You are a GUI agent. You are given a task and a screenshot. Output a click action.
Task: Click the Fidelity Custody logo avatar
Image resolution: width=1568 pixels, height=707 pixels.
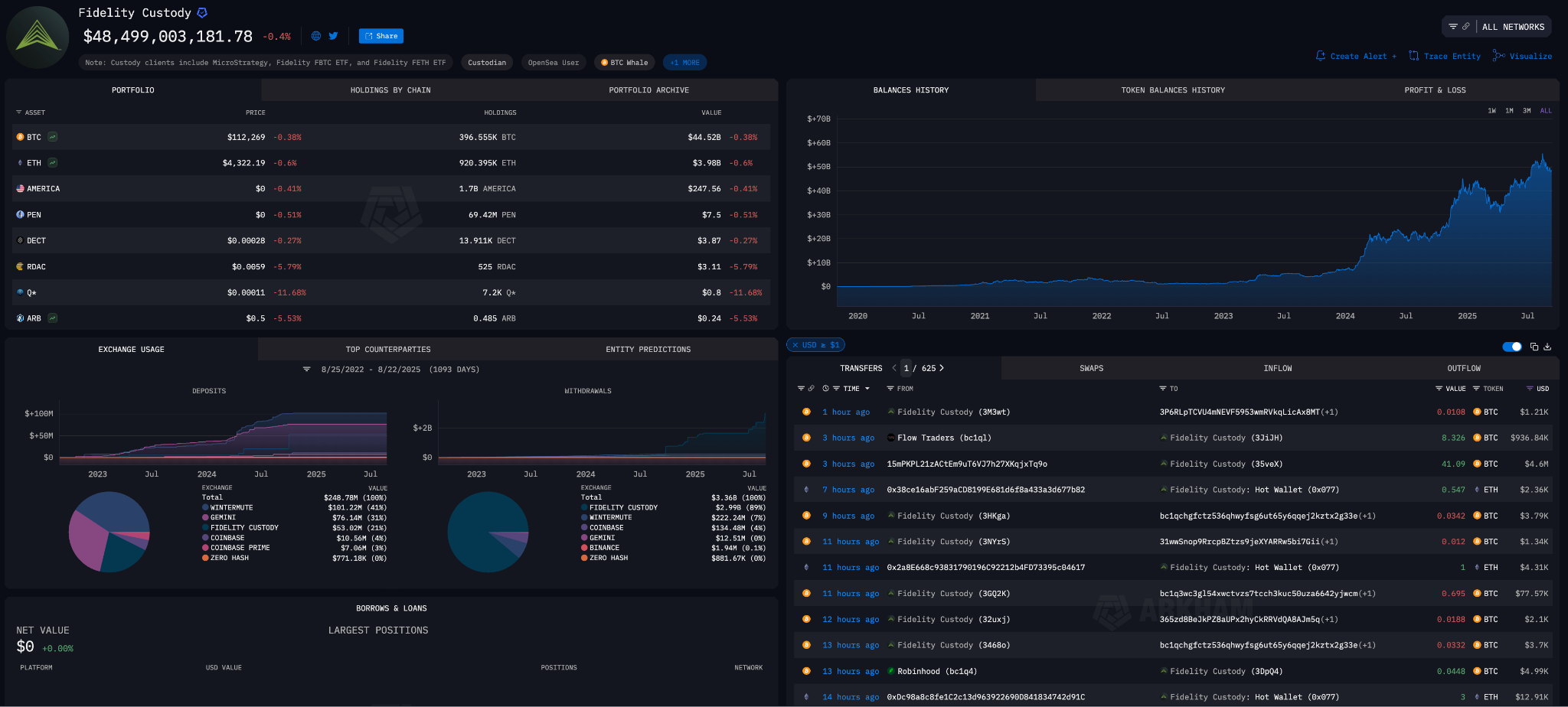(38, 37)
